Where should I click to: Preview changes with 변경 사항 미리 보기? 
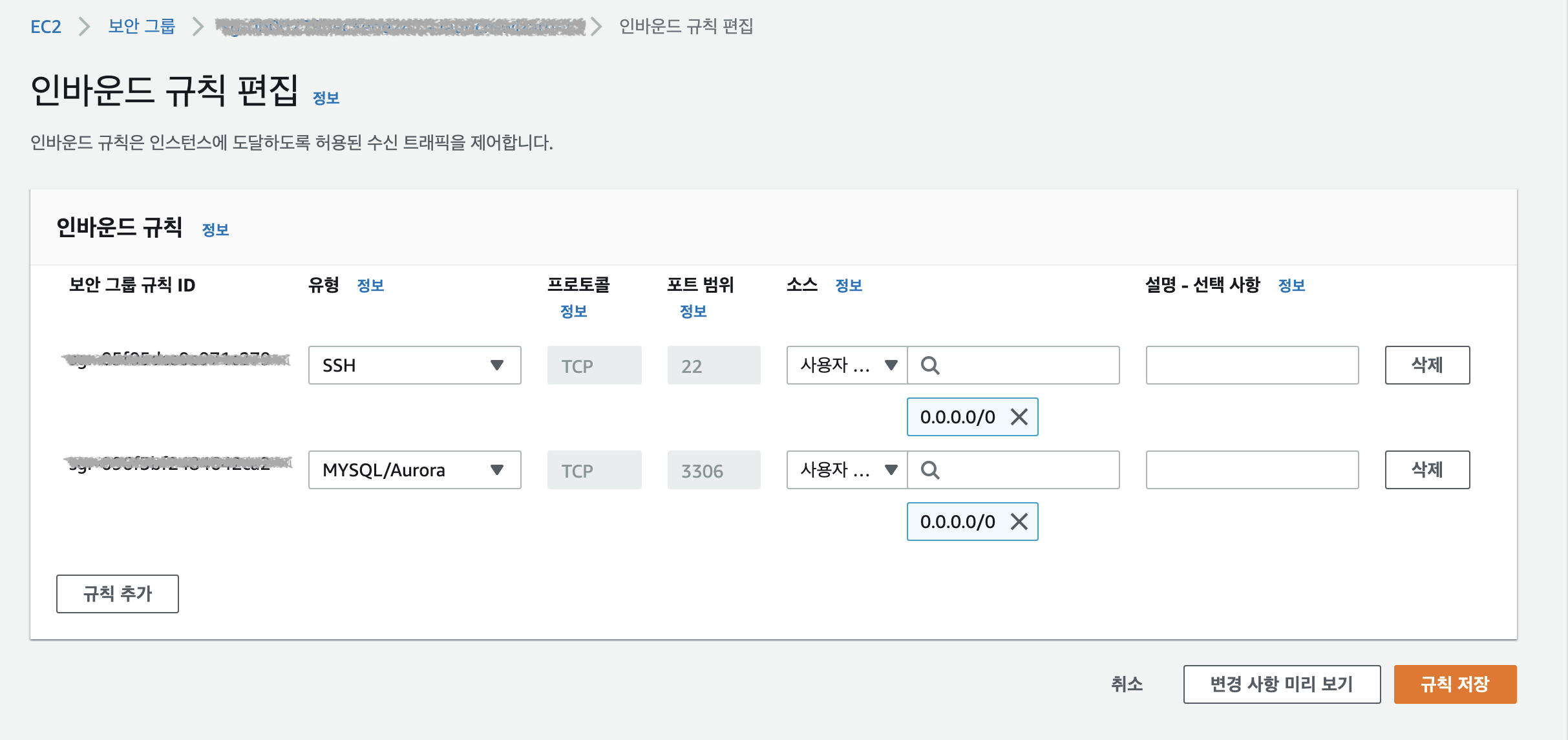(1281, 684)
